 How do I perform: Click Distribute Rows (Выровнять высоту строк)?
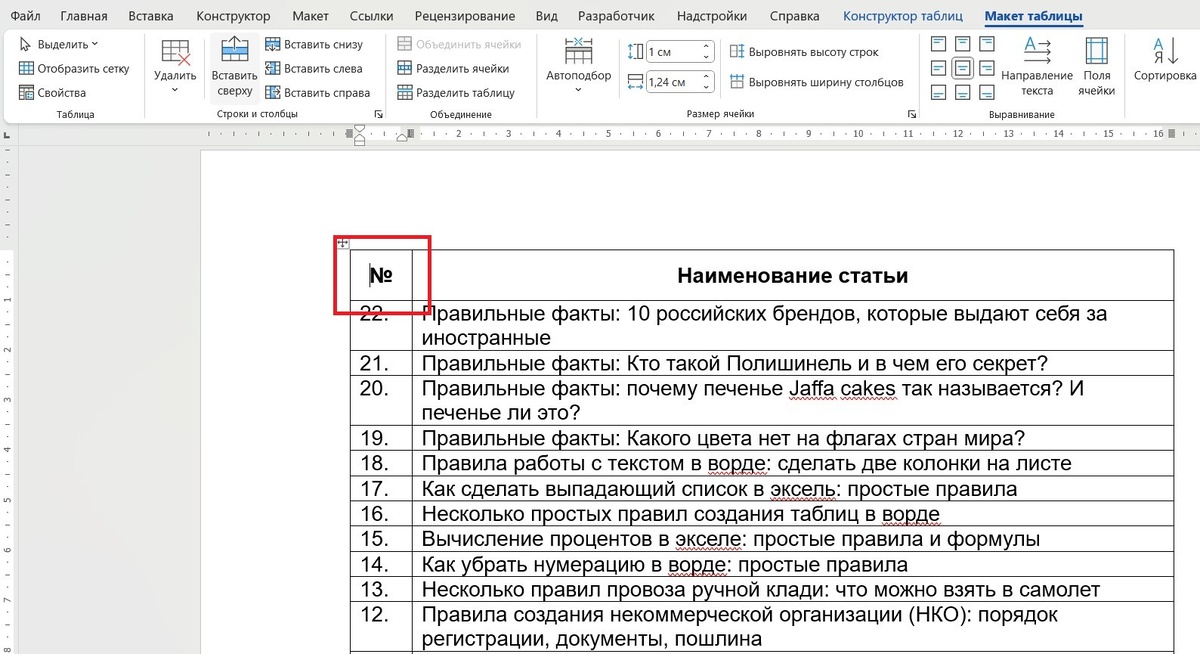(x=804, y=51)
